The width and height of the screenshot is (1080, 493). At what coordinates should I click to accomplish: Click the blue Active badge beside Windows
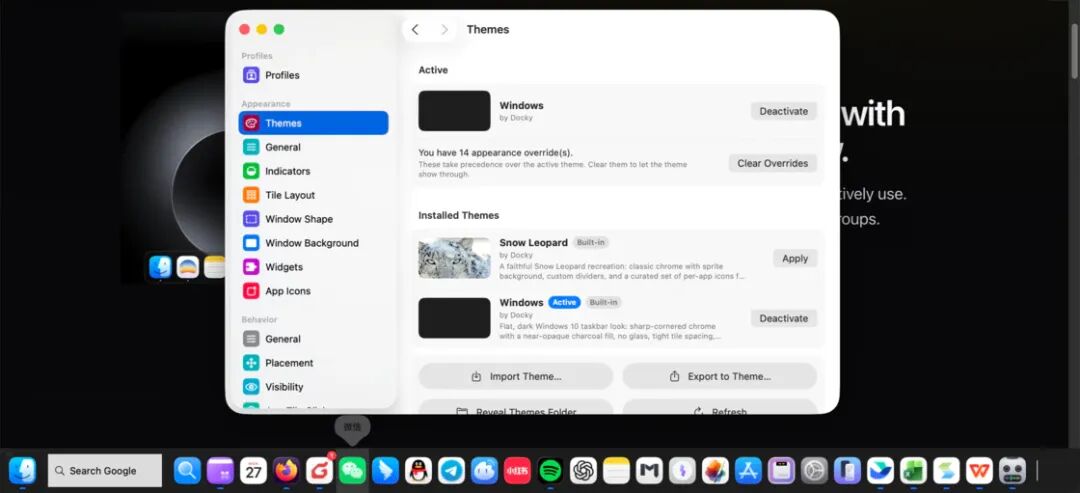tap(564, 302)
